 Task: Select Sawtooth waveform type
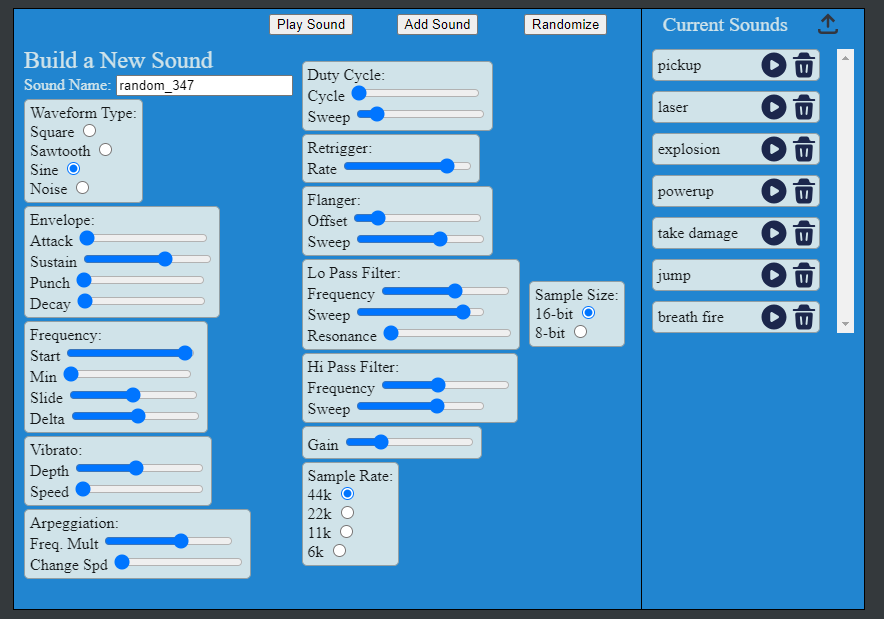tap(105, 150)
